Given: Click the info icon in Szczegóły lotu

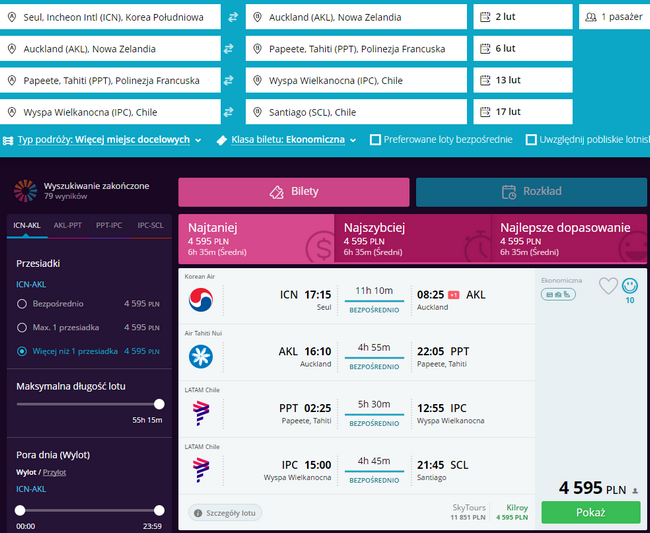Looking at the screenshot, I should tap(198, 513).
